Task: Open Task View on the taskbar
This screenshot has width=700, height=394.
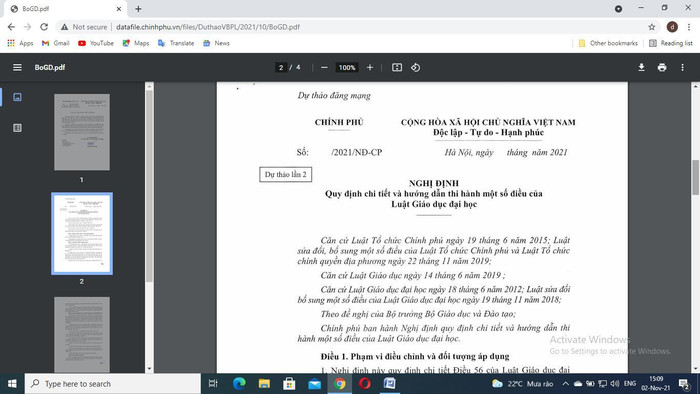Action: [213, 384]
